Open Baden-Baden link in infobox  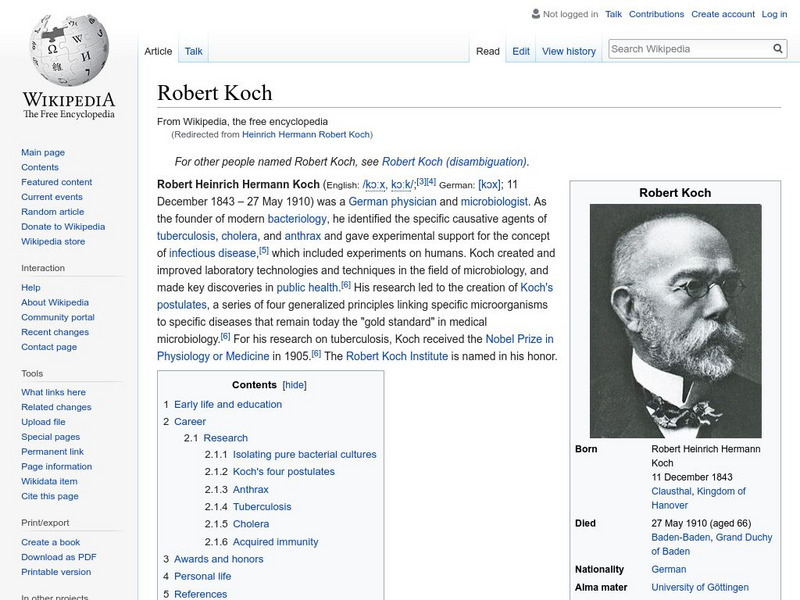(x=681, y=537)
